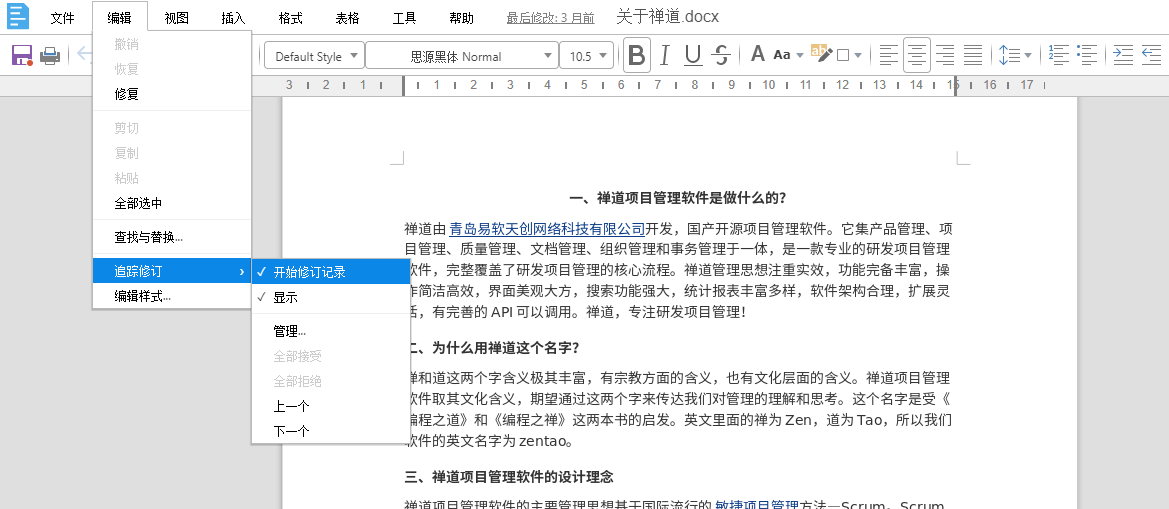Image resolution: width=1169 pixels, height=509 pixels.
Task: Click the Aa change case icon
Action: coord(781,55)
